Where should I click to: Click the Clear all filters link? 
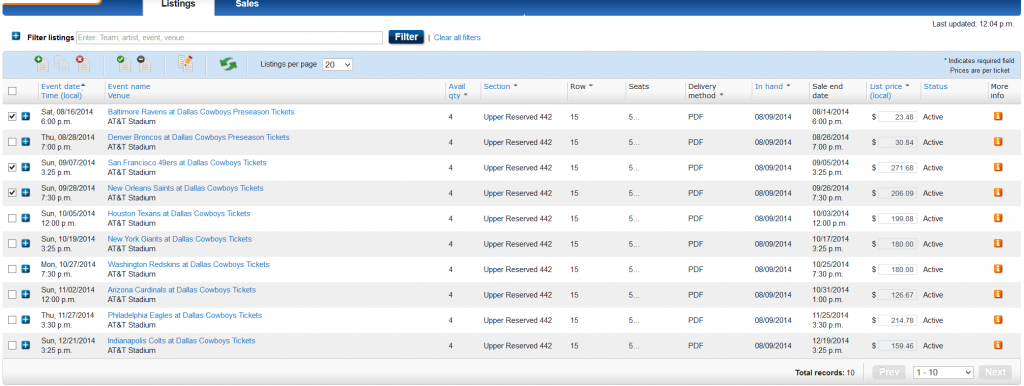pos(457,38)
